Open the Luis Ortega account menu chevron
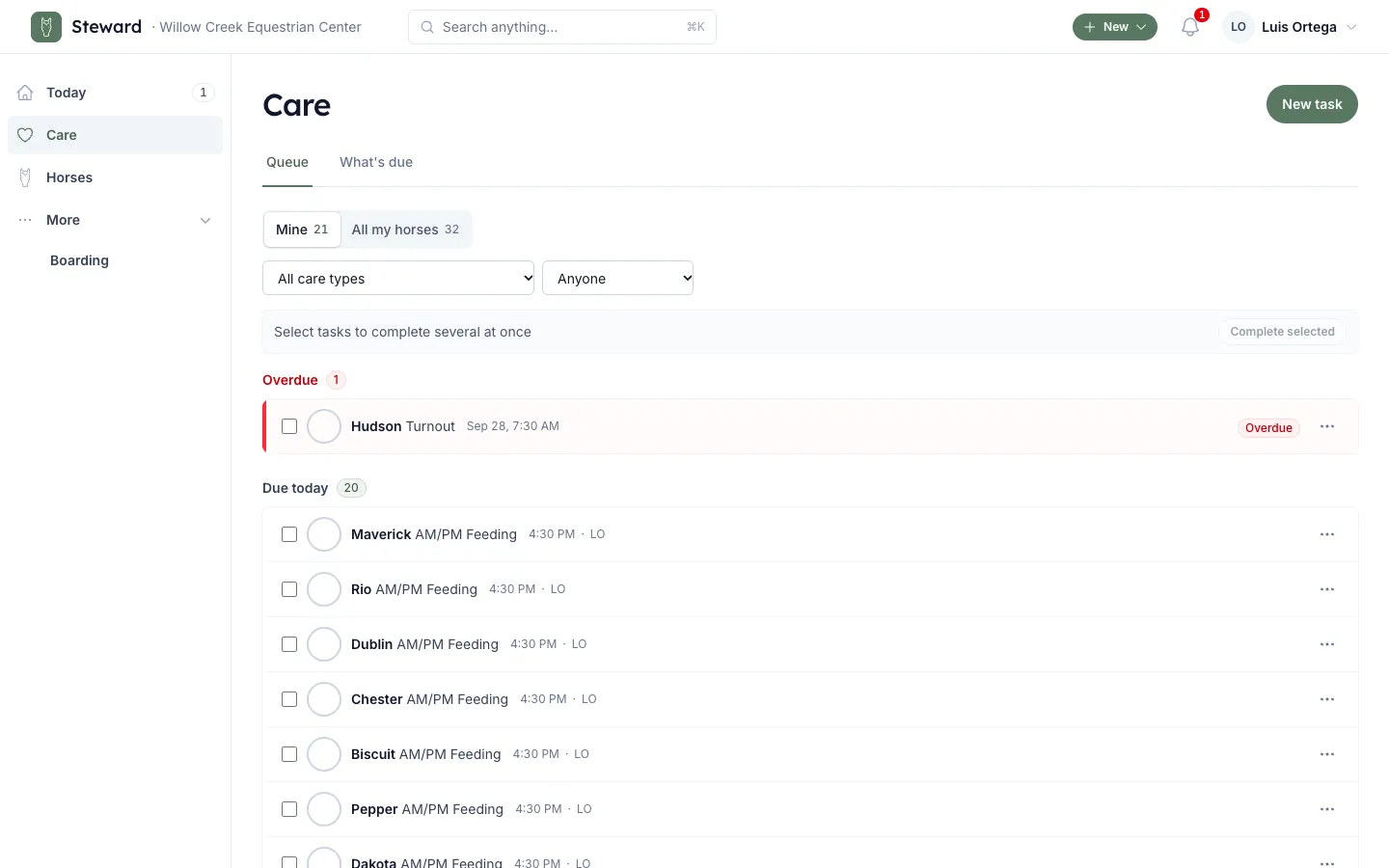 1351,27
